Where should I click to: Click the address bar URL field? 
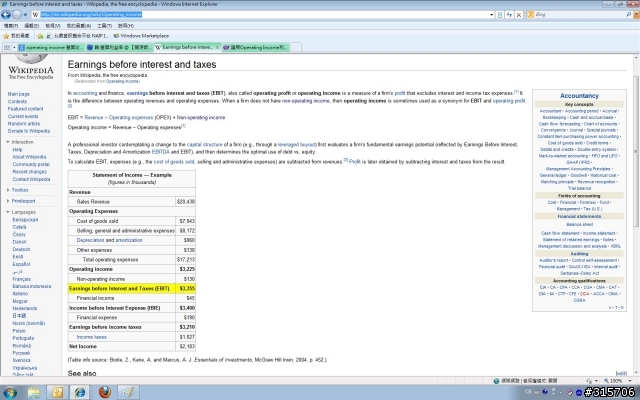[x=261, y=15]
